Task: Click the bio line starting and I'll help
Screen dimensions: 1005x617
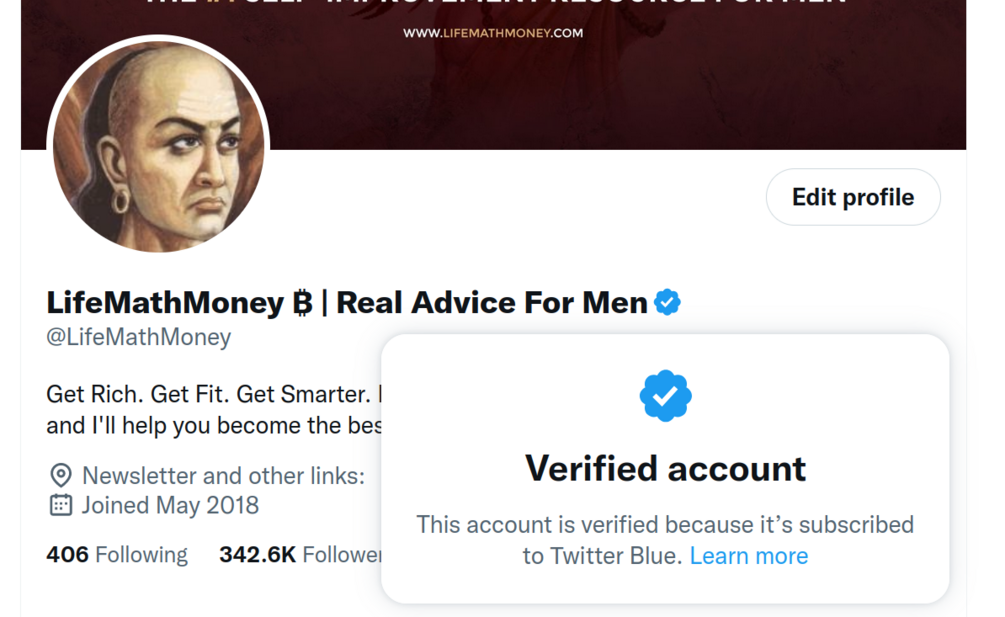Action: tap(214, 425)
